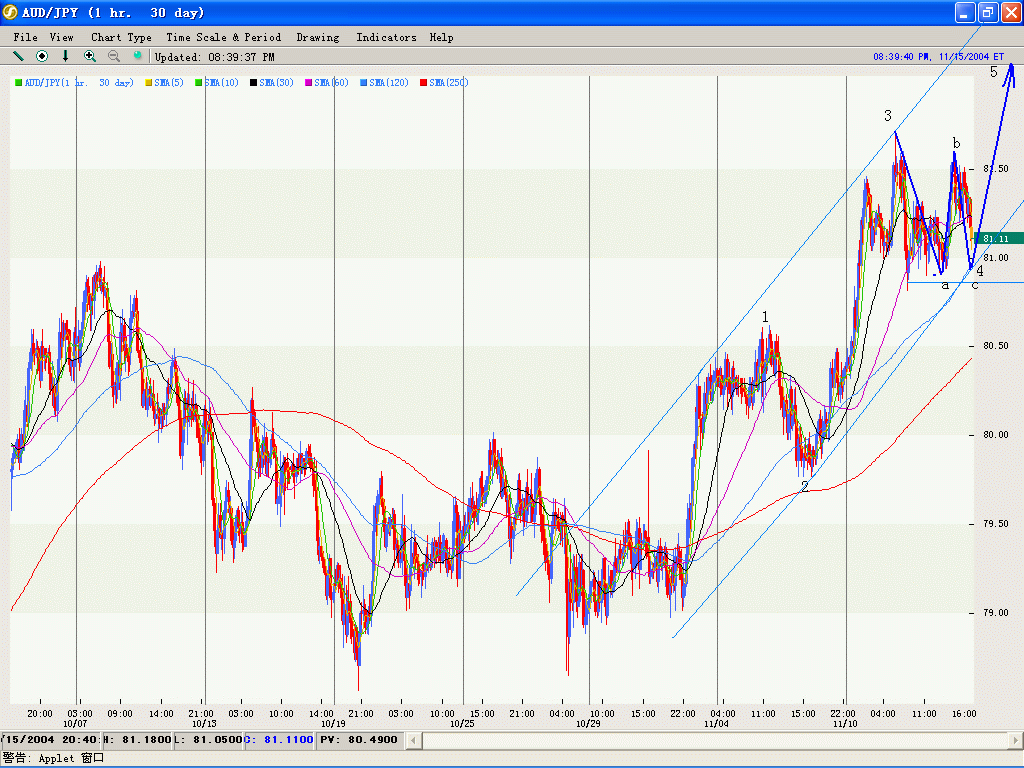
Task: Restore down the chart window
Action: point(987,12)
